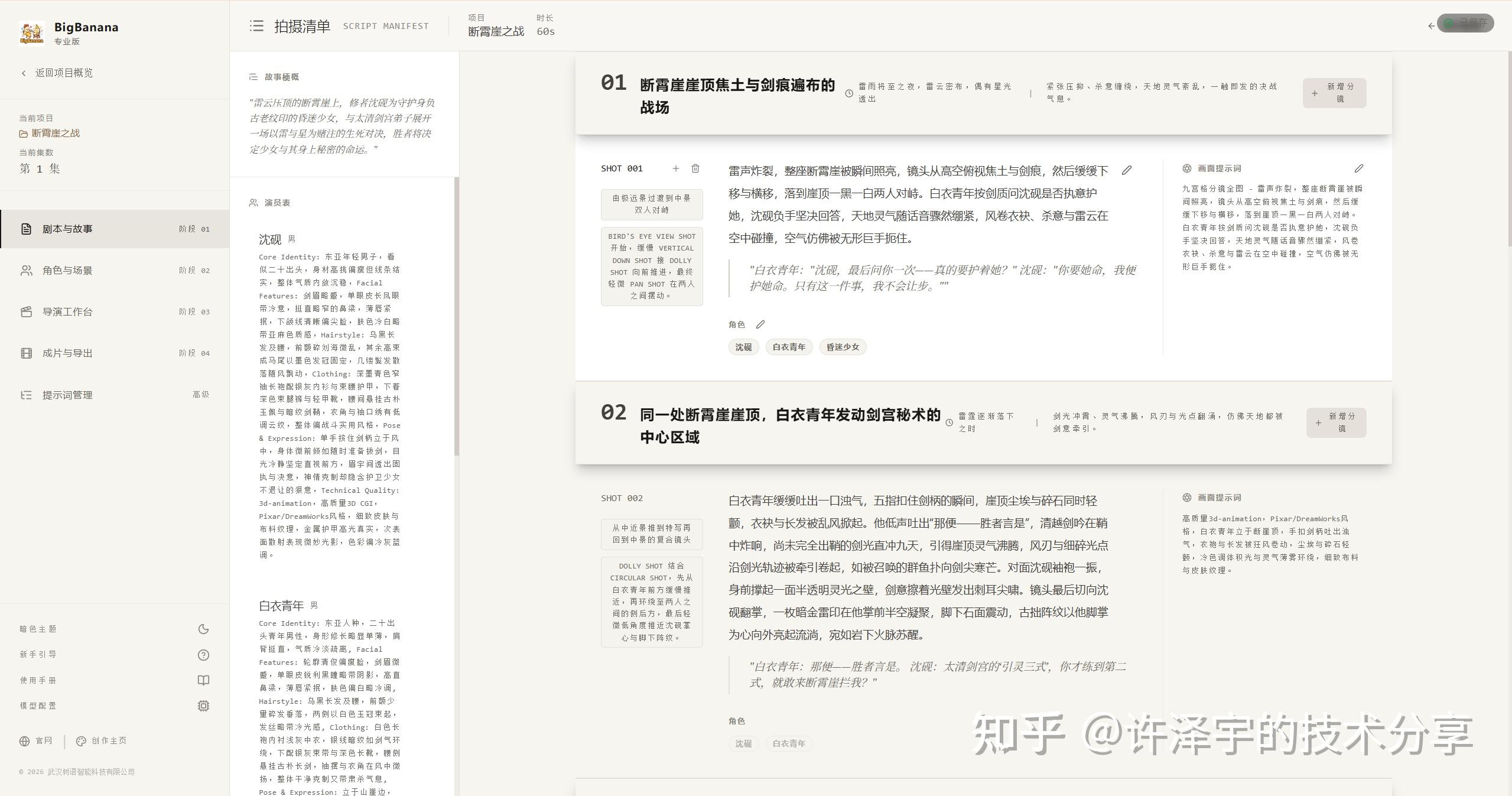Click the 已保存 status badge
Screen dimensions: 1512x796
coord(1466,23)
